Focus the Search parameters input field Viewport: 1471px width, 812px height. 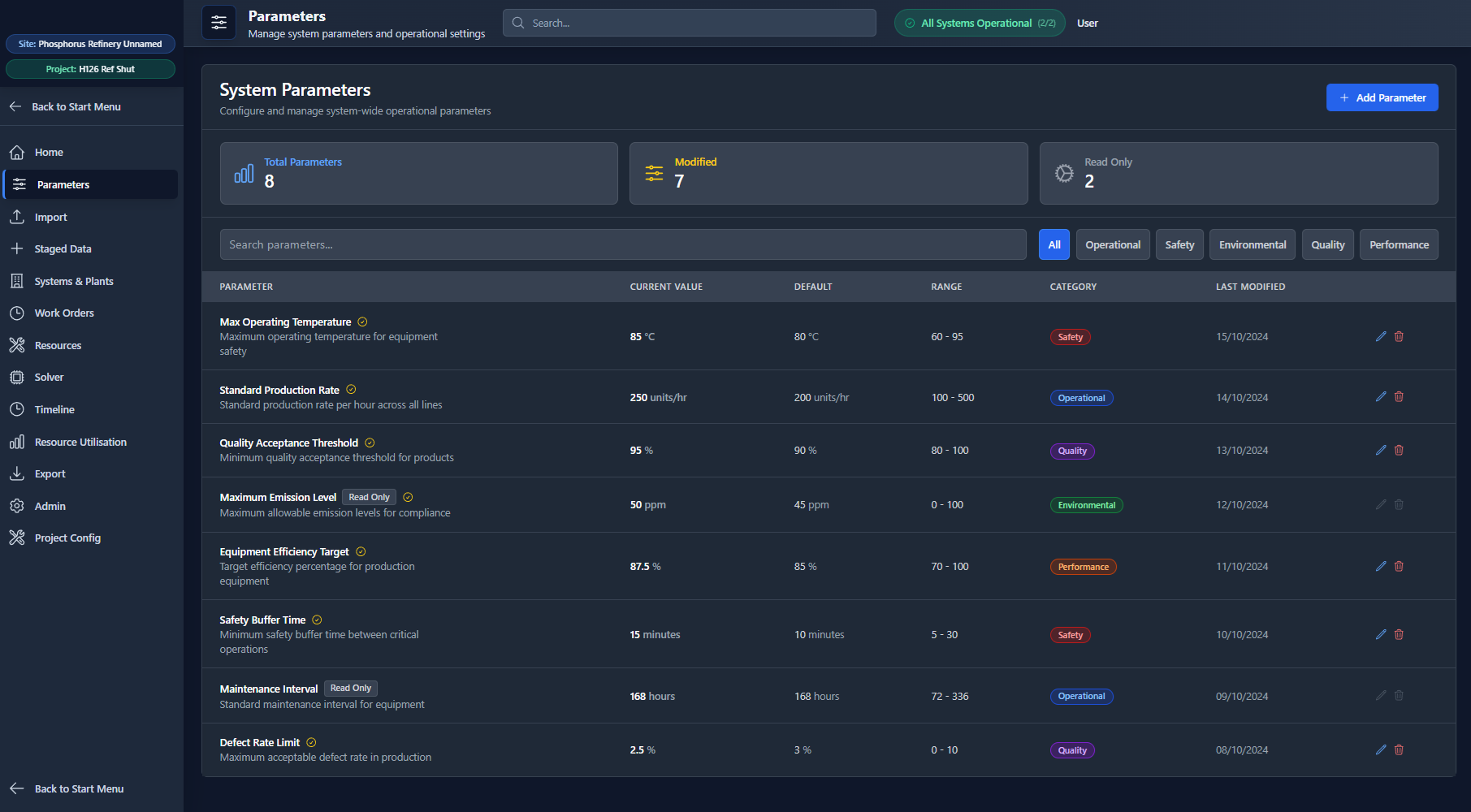coord(622,244)
